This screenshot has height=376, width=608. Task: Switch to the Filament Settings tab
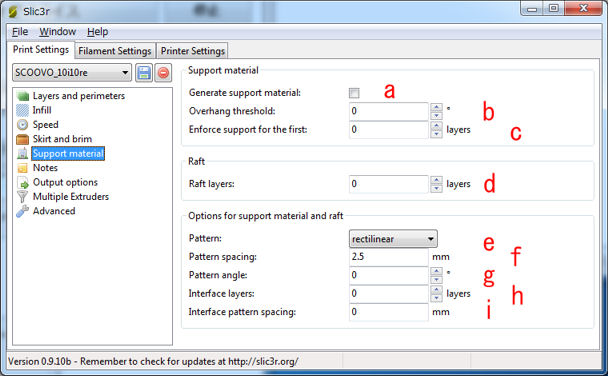coord(115,51)
